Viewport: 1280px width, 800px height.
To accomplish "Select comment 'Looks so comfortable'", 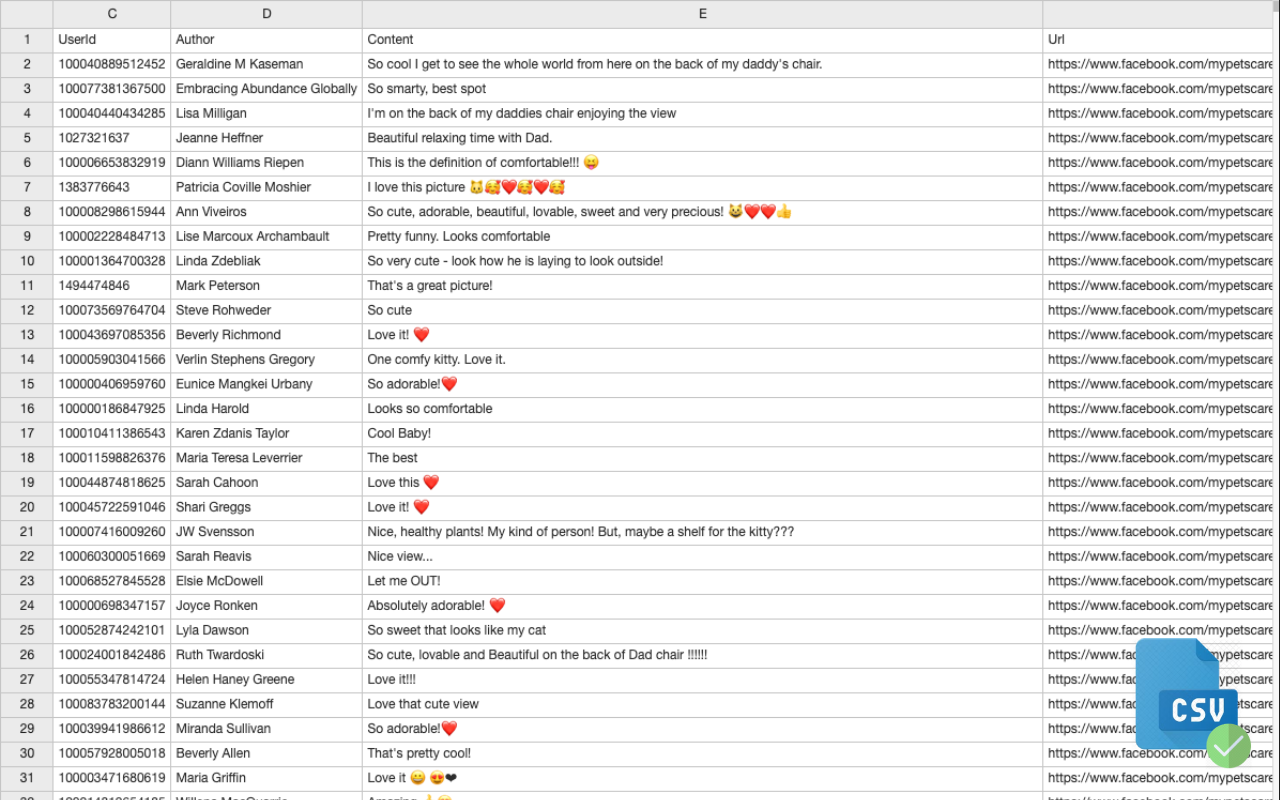I will coord(703,409).
